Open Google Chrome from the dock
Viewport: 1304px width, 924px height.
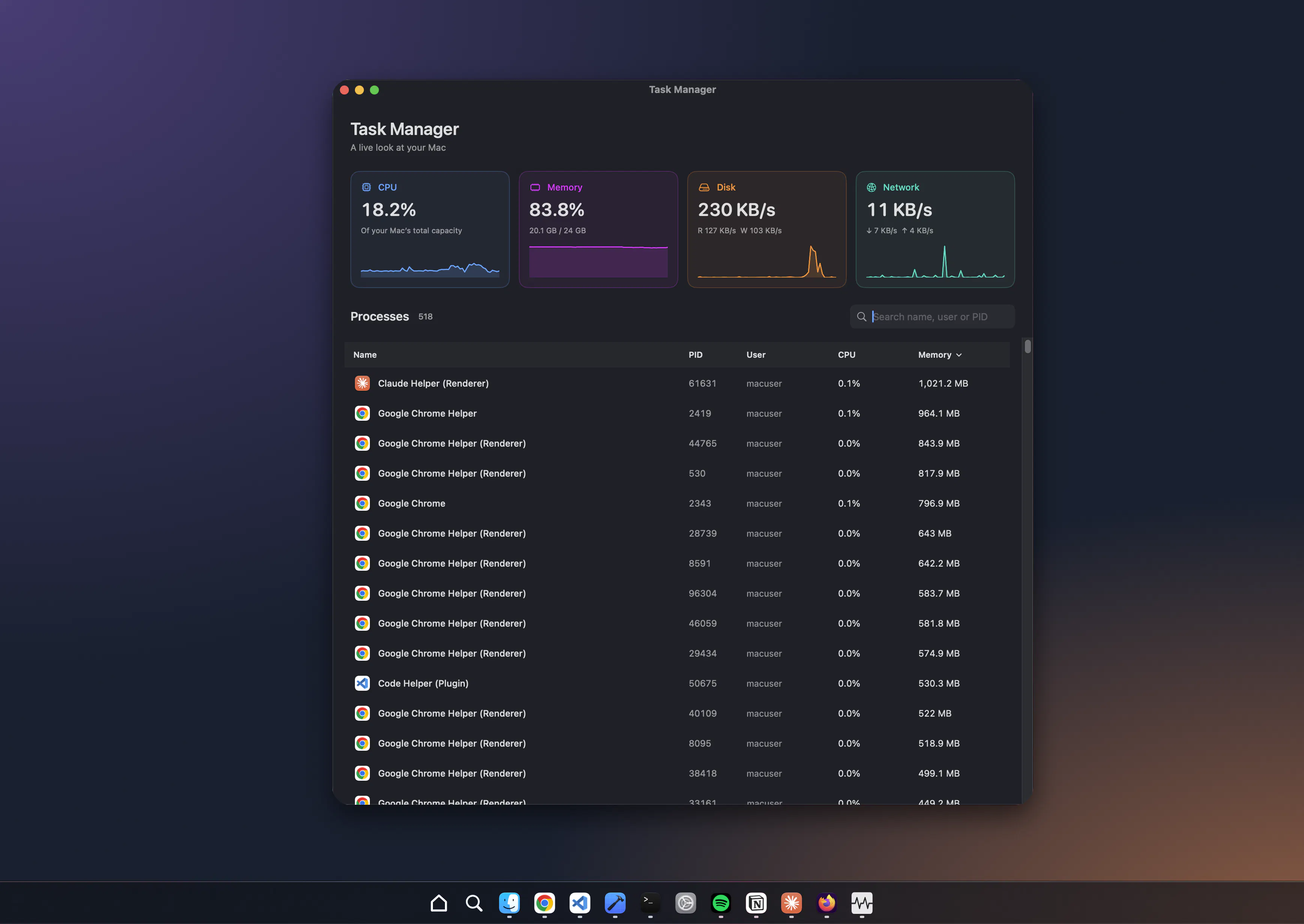click(545, 903)
